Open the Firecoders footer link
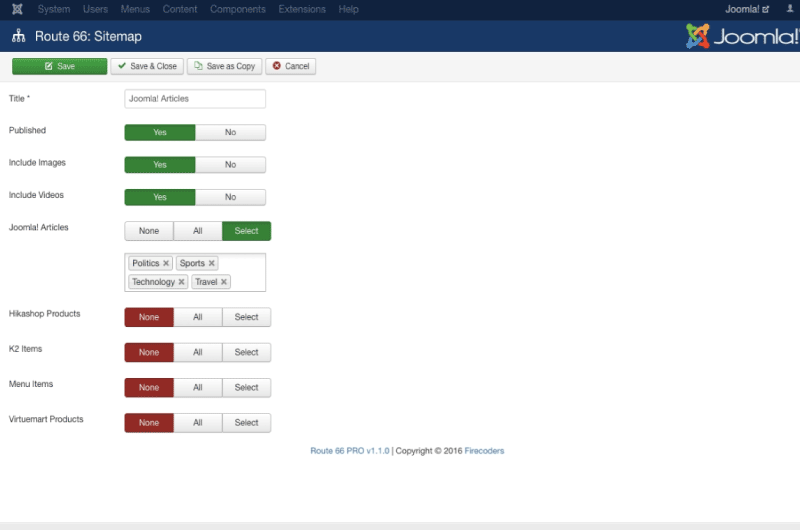 (x=484, y=451)
